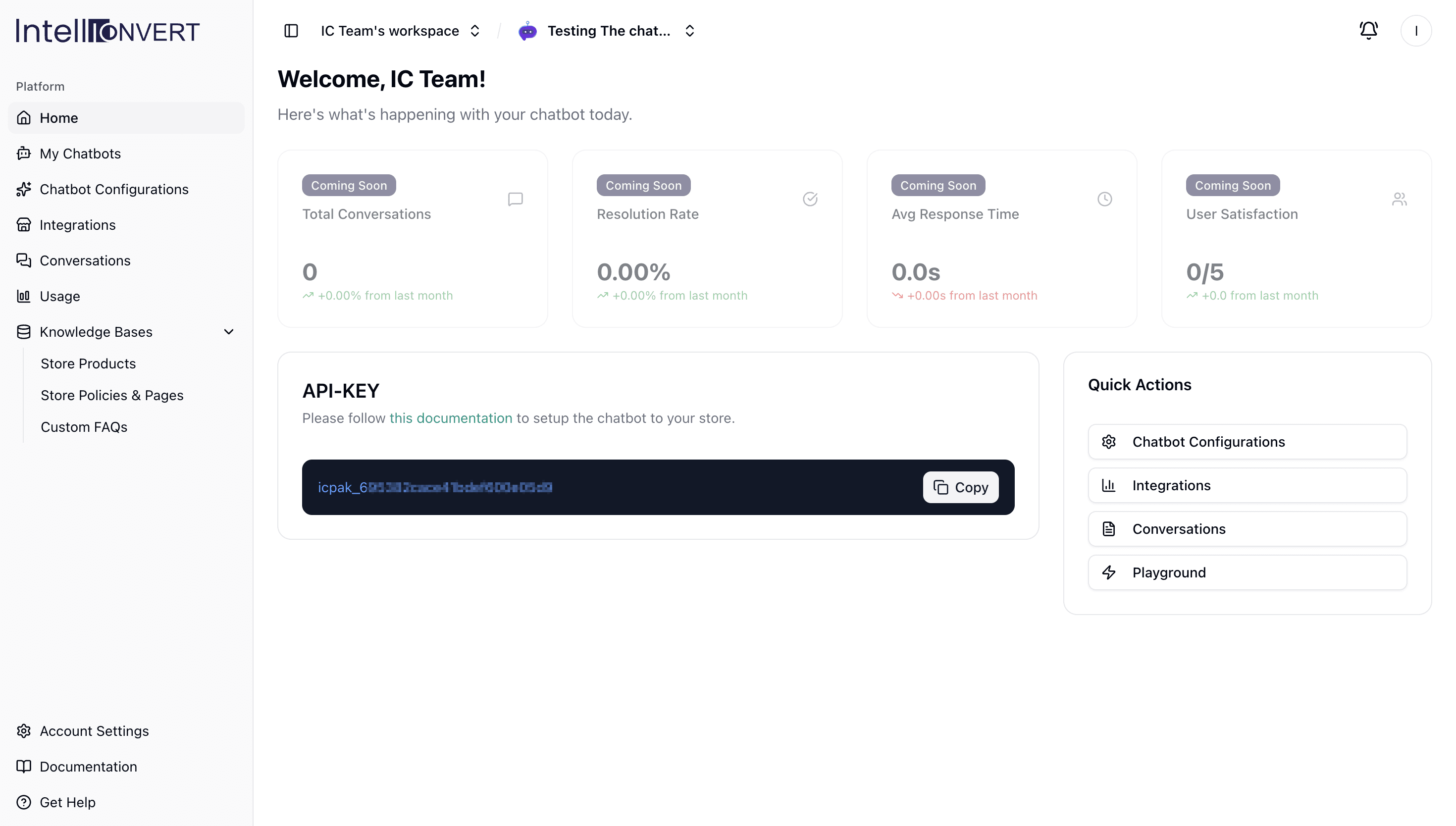The image size is (1456, 826).
Task: Follow the 'this documentation' link
Action: pos(450,418)
